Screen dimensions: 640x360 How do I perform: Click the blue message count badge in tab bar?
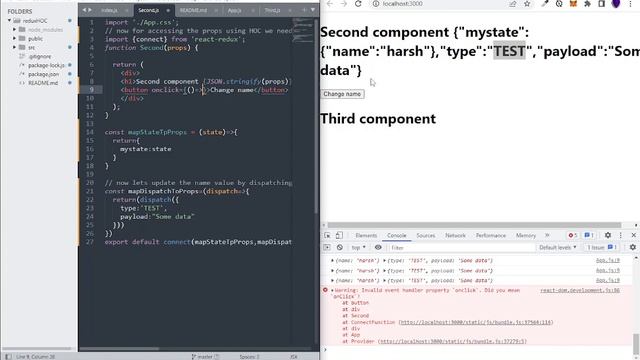[589, 235]
